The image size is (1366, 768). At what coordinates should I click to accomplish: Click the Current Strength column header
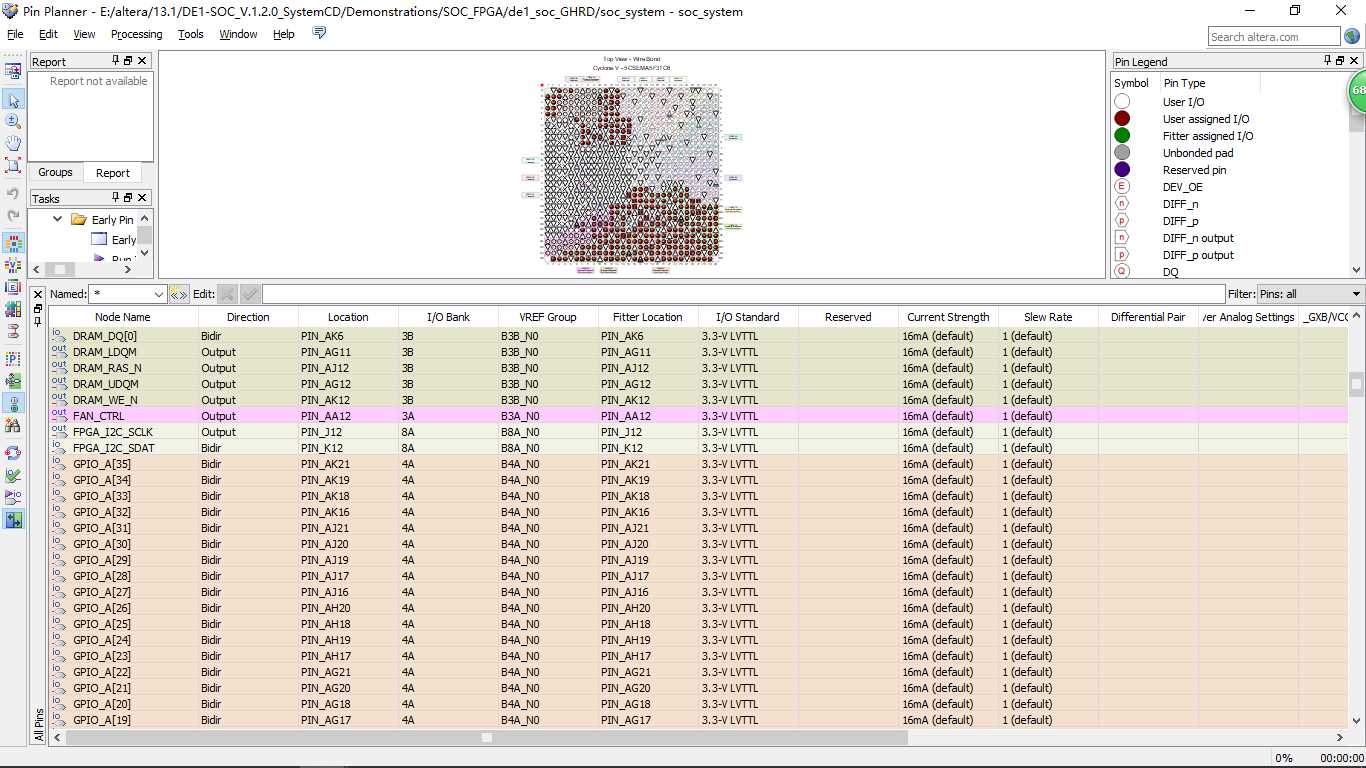tap(948, 317)
